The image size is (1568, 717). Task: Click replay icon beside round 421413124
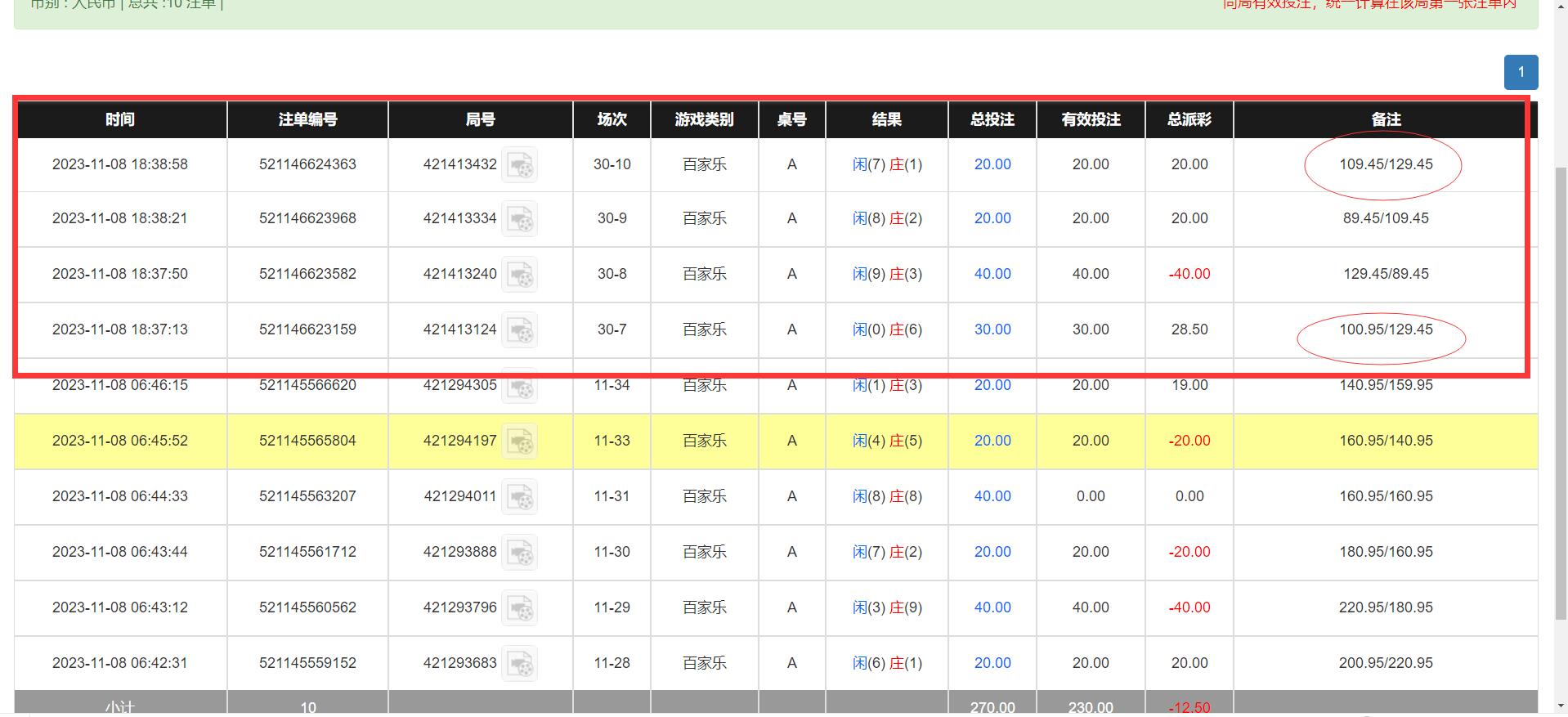click(519, 330)
